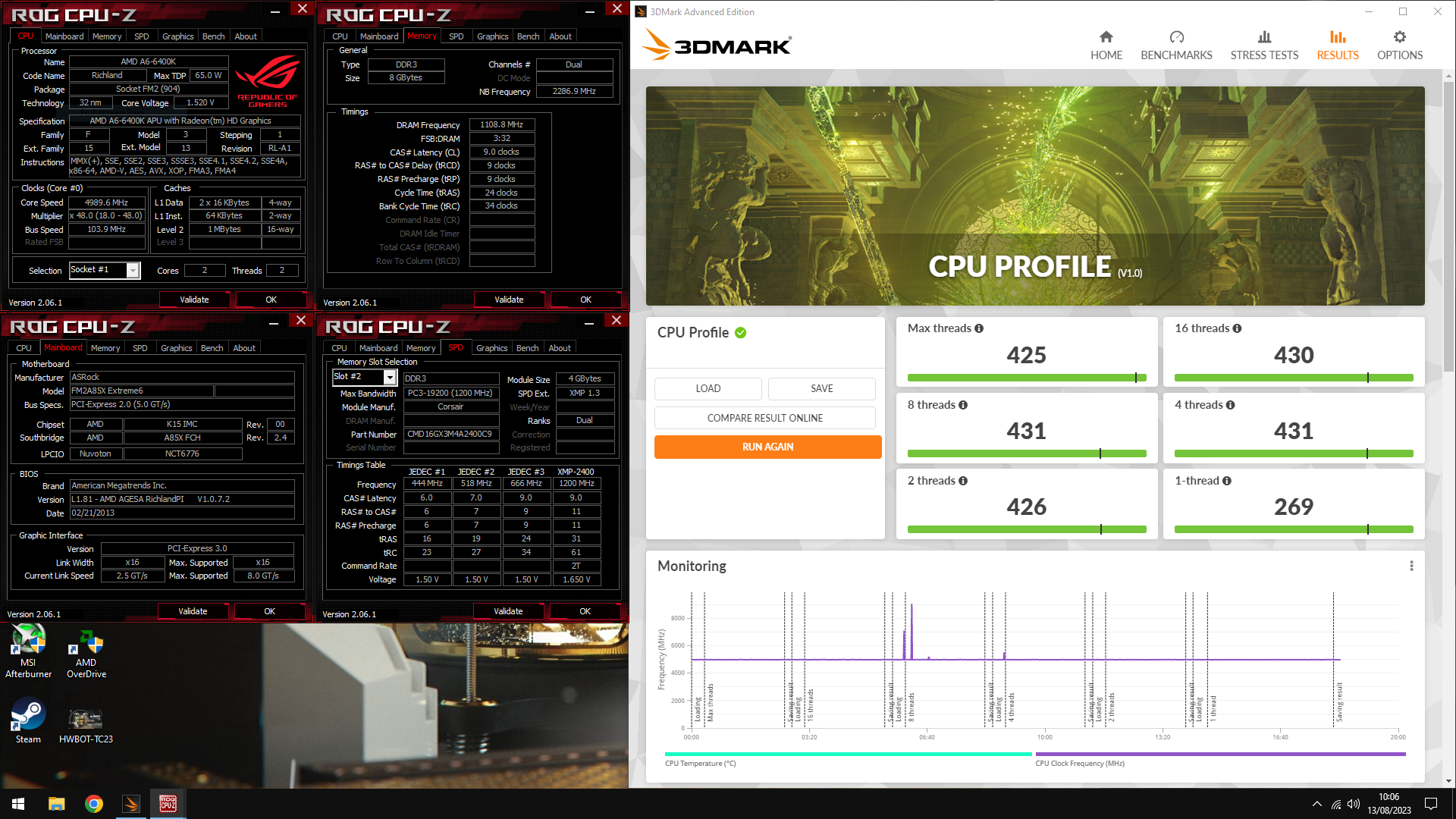Click the DRAM Frequency value 1108.8 MHz
Viewport: 1456px width, 819px height.
(x=501, y=124)
